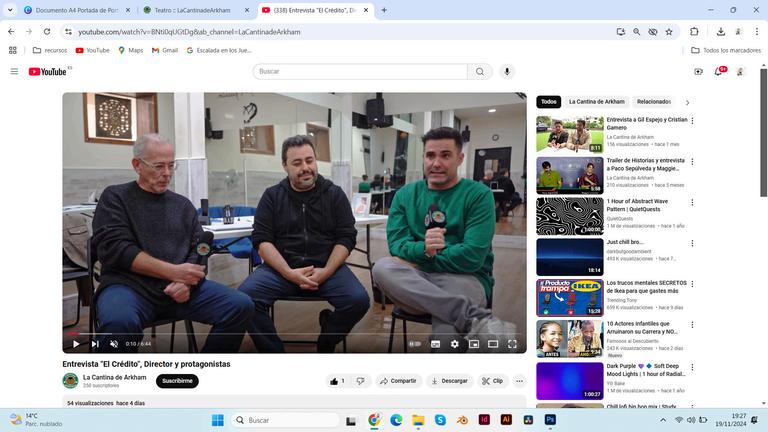Image resolution: width=768 pixels, height=432 pixels.
Task: Expand the tab search dropdown arrow
Action: 10,10
